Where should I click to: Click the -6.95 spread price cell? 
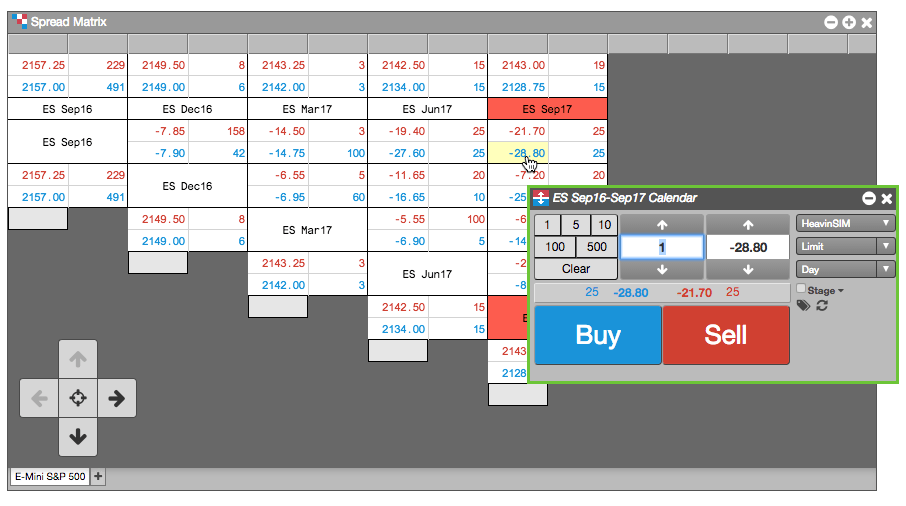point(279,197)
